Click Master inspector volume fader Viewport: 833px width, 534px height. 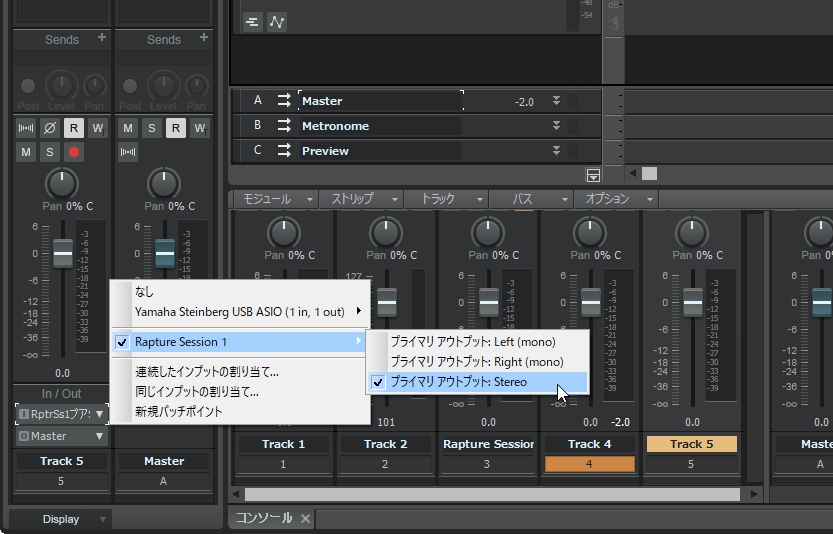[x=165, y=253]
